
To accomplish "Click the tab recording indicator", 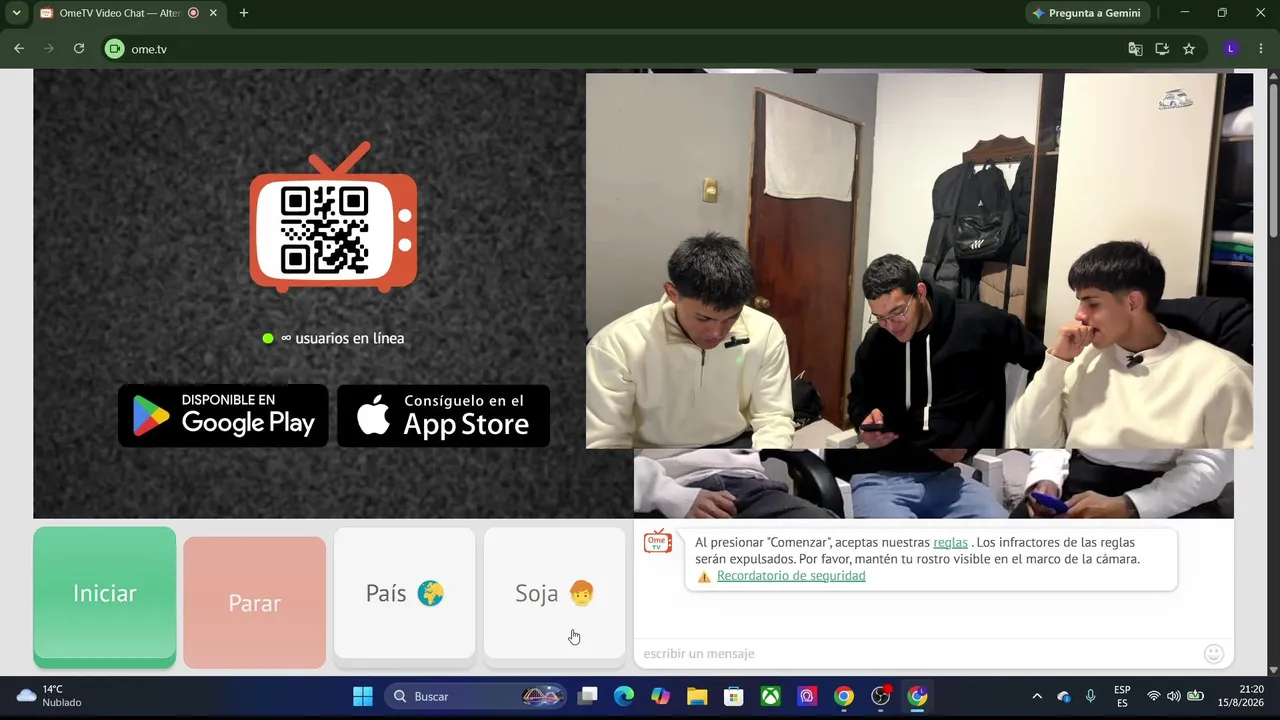I will tap(193, 13).
